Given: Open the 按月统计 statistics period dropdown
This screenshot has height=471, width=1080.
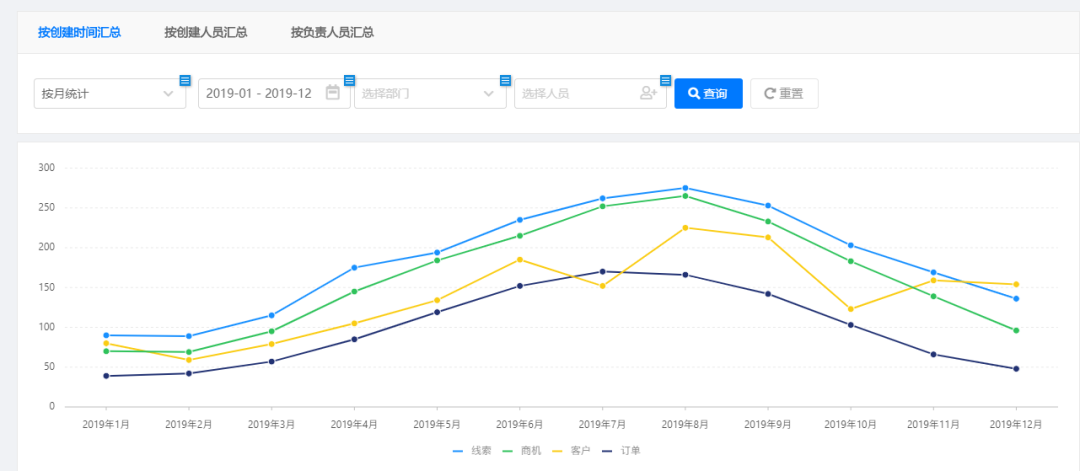Looking at the screenshot, I should [110, 93].
